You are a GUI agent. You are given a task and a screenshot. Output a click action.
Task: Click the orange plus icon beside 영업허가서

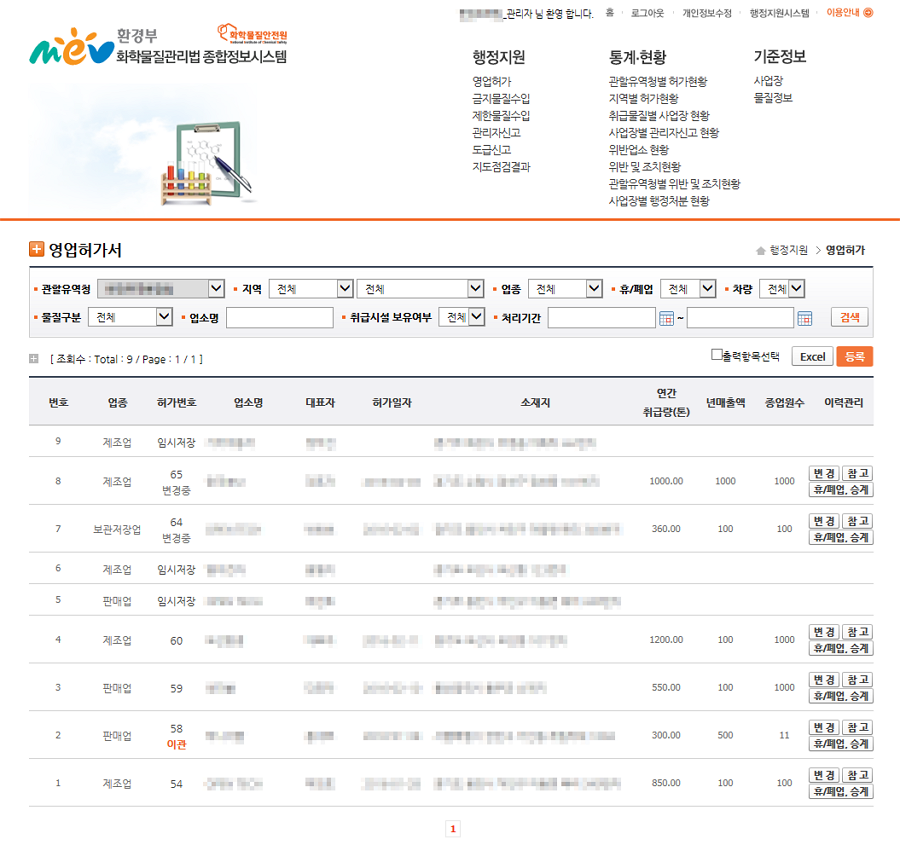coord(36,249)
